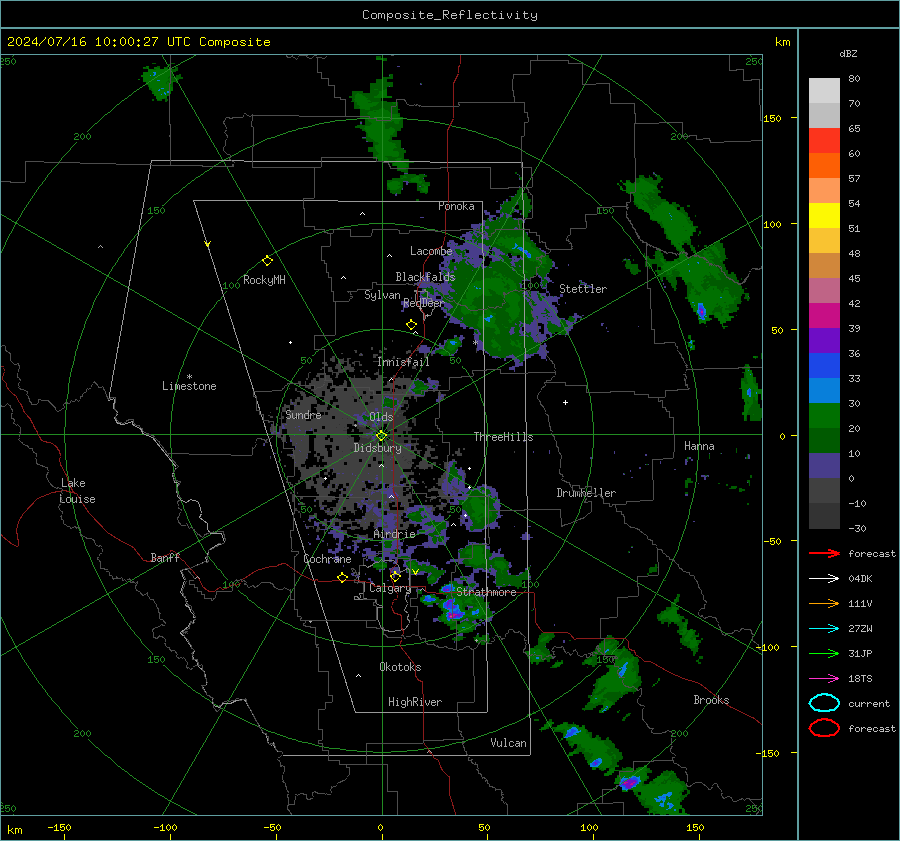Click the red forecast ellipse in legend
The width and height of the screenshot is (900, 841).
click(x=824, y=728)
